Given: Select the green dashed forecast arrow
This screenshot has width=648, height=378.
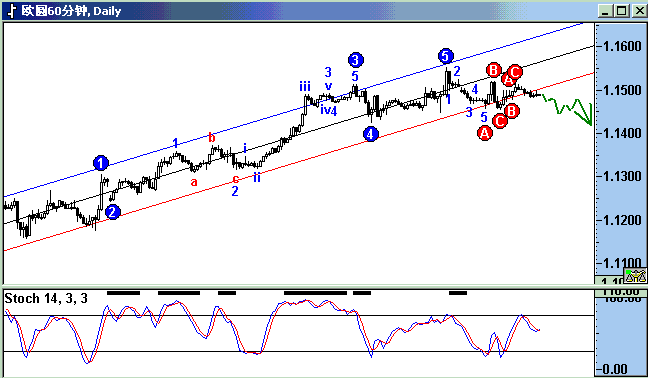Looking at the screenshot, I should (568, 109).
